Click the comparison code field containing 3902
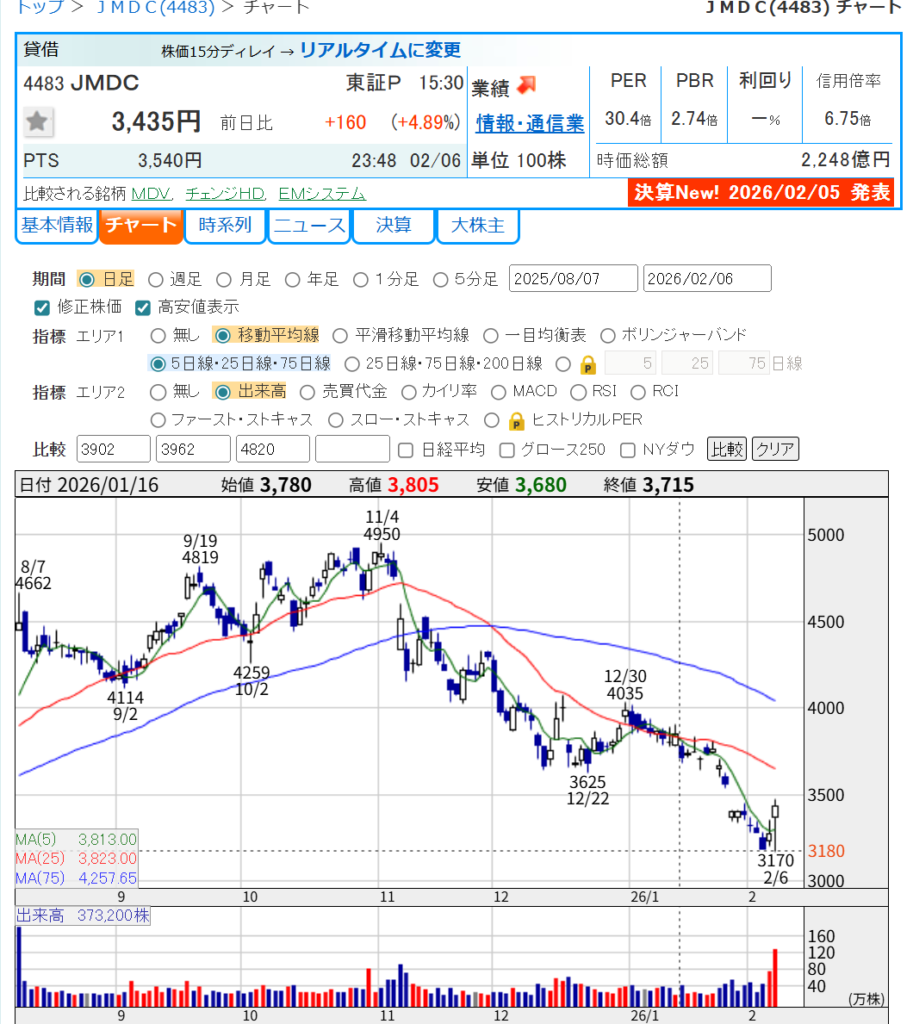913x1024 pixels. tap(114, 450)
